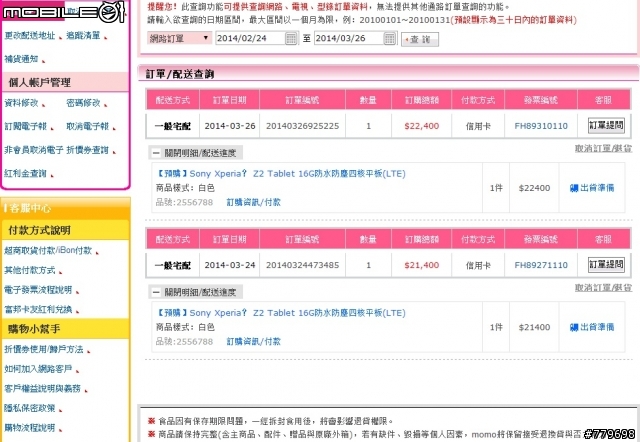Image resolution: width=640 pixels, height=442 pixels.
Task: Open invoice number FH89310110
Action: pos(541,126)
